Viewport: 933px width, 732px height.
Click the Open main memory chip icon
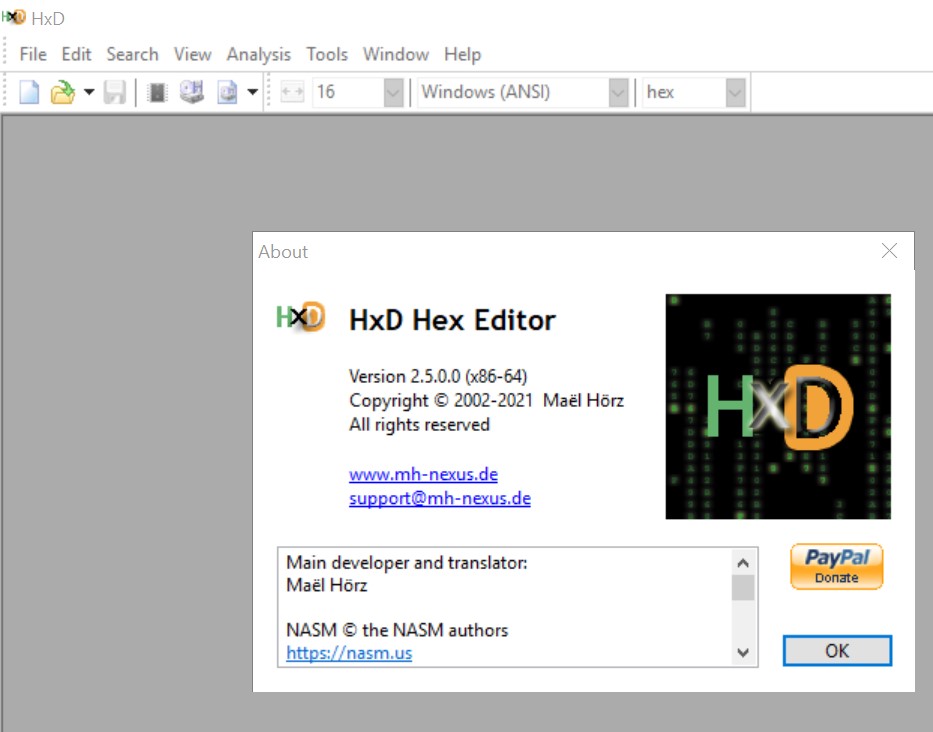[x=157, y=93]
